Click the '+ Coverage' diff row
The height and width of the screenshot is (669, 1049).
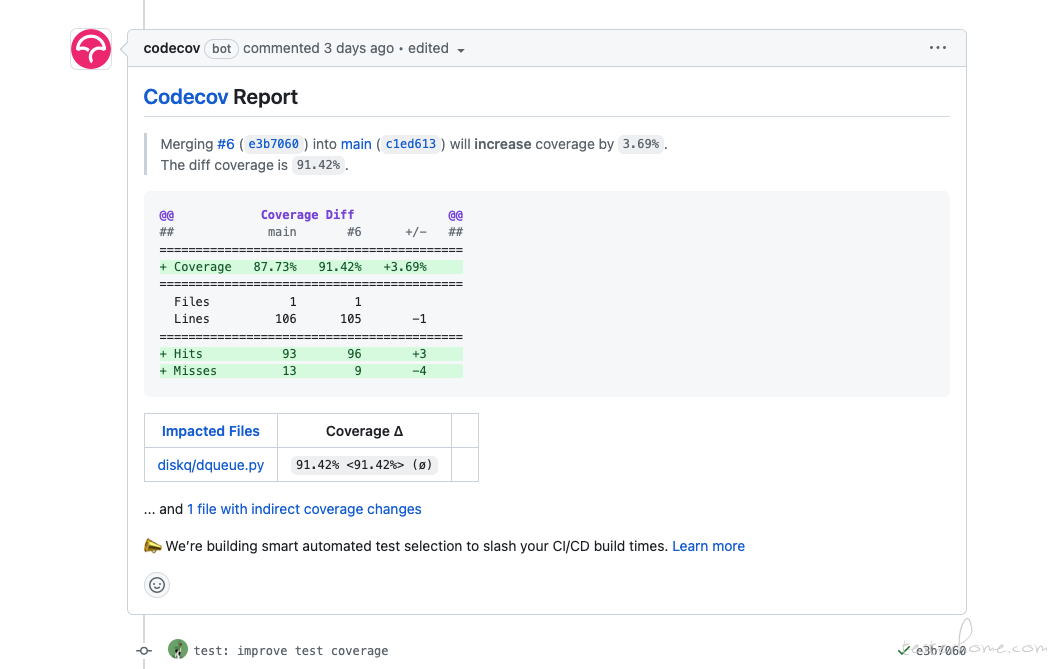(x=311, y=267)
